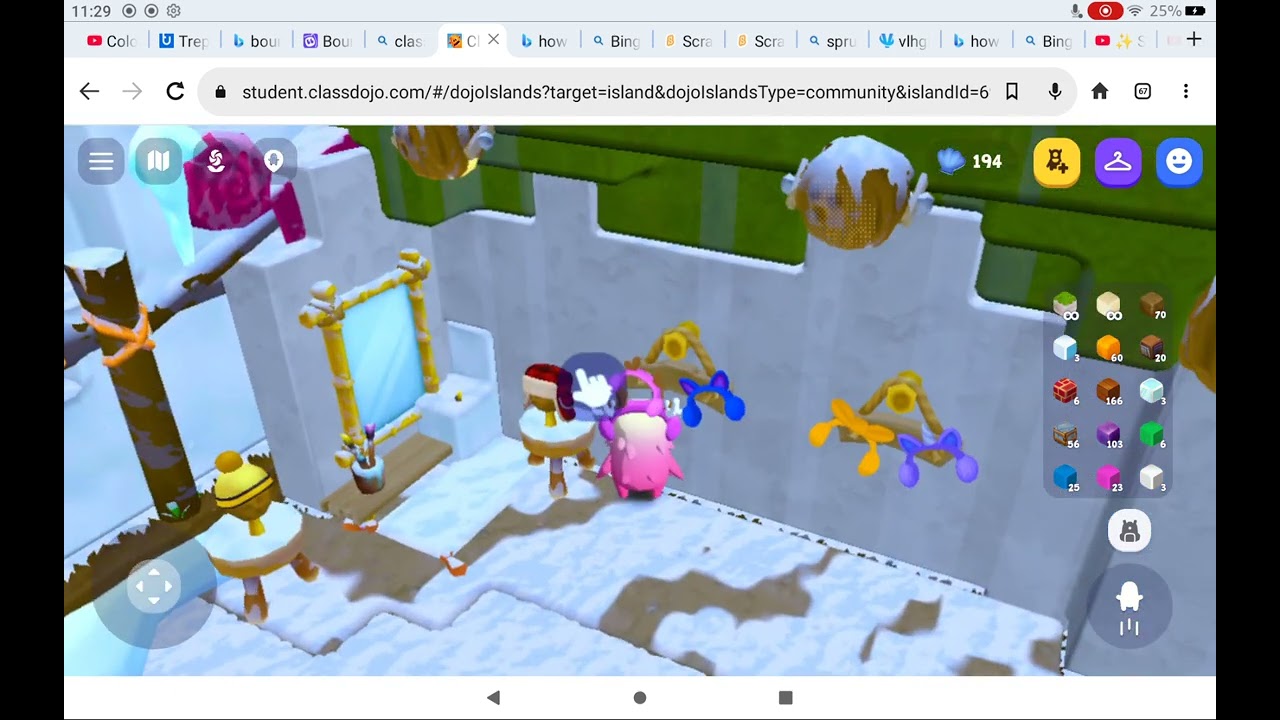Viewport: 1280px width, 720px height.
Task: Close the active ClassDojo tab
Action: point(493,40)
